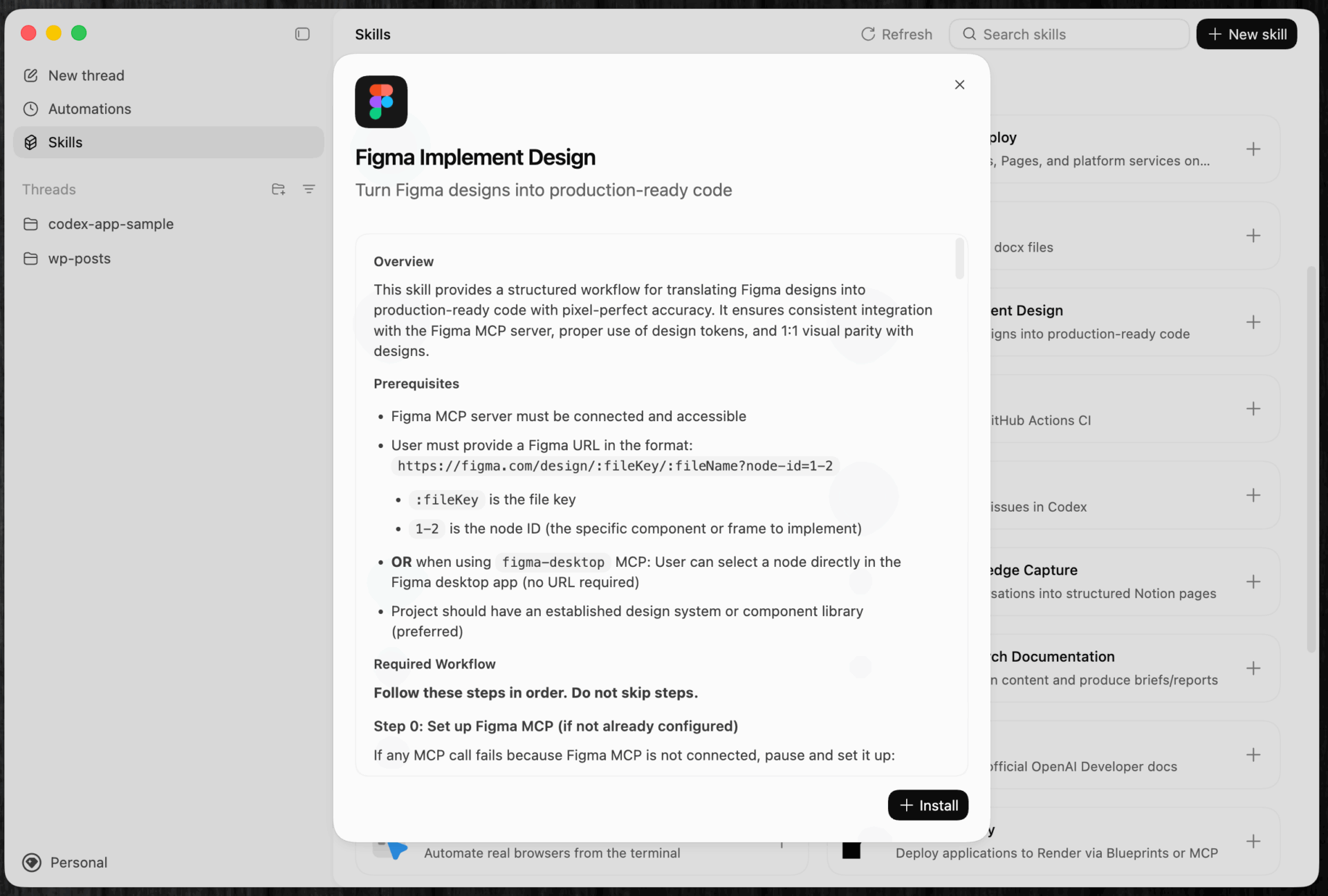Add the Knowledge Capture skill via plus
This screenshot has width=1328, height=896.
1253,581
